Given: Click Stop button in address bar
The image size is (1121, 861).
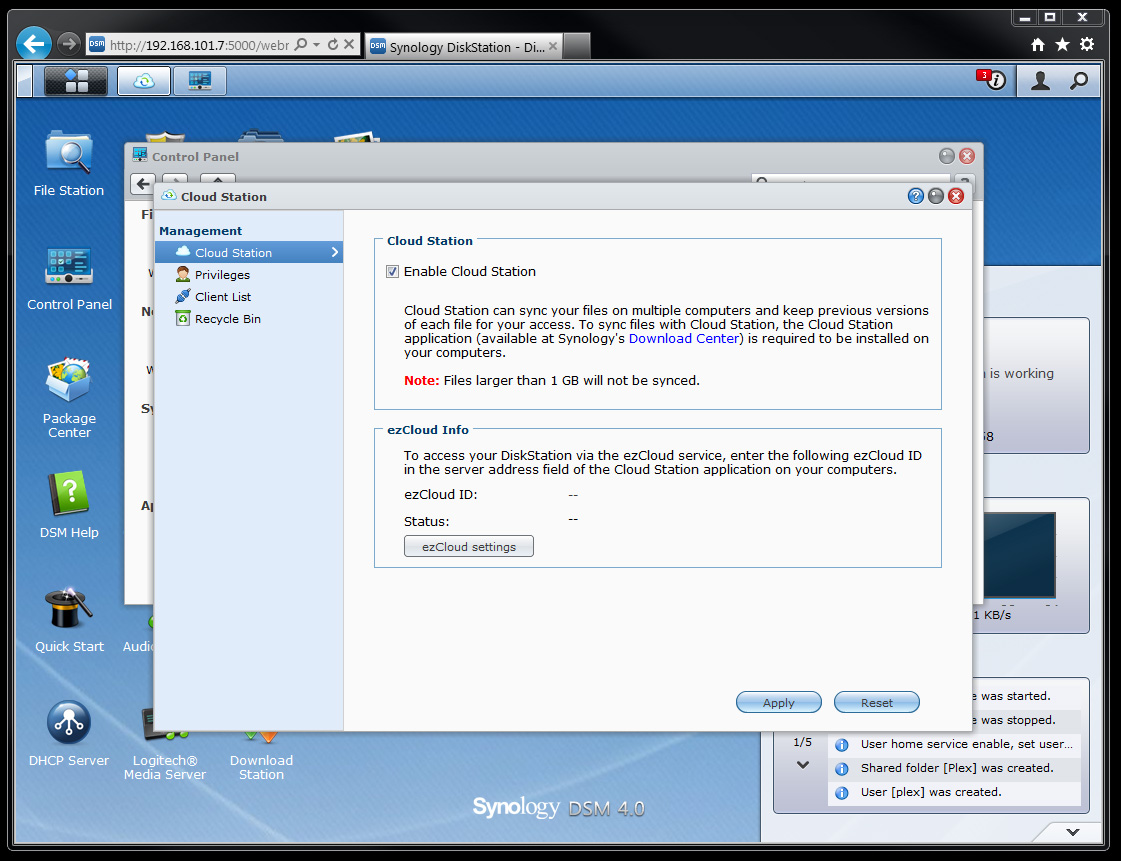Looking at the screenshot, I should (x=349, y=44).
